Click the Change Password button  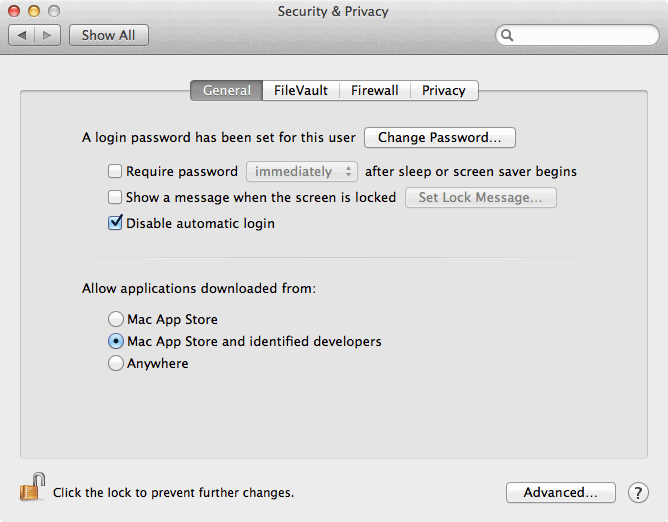pyautogui.click(x=440, y=138)
